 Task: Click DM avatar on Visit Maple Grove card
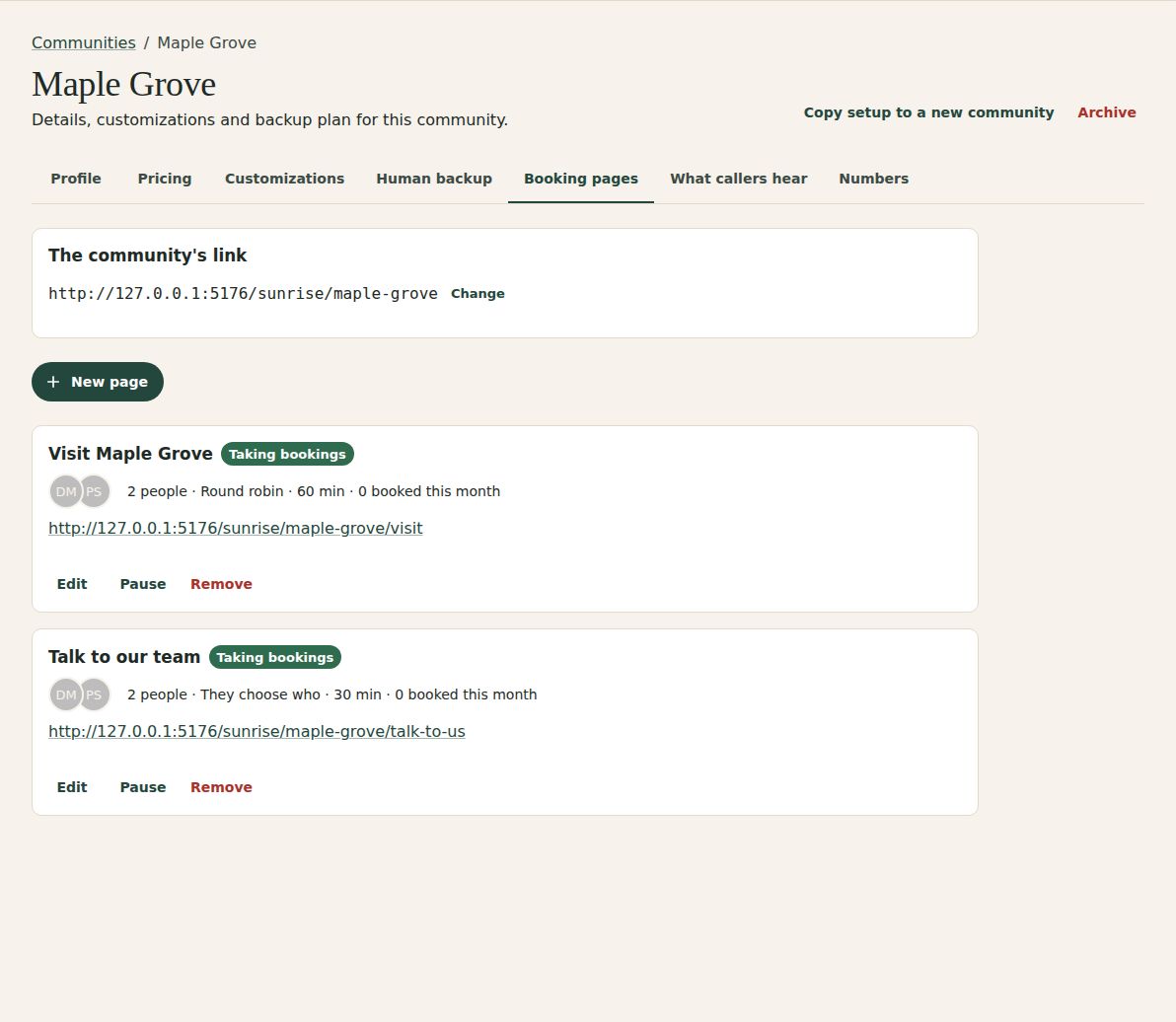(x=65, y=492)
